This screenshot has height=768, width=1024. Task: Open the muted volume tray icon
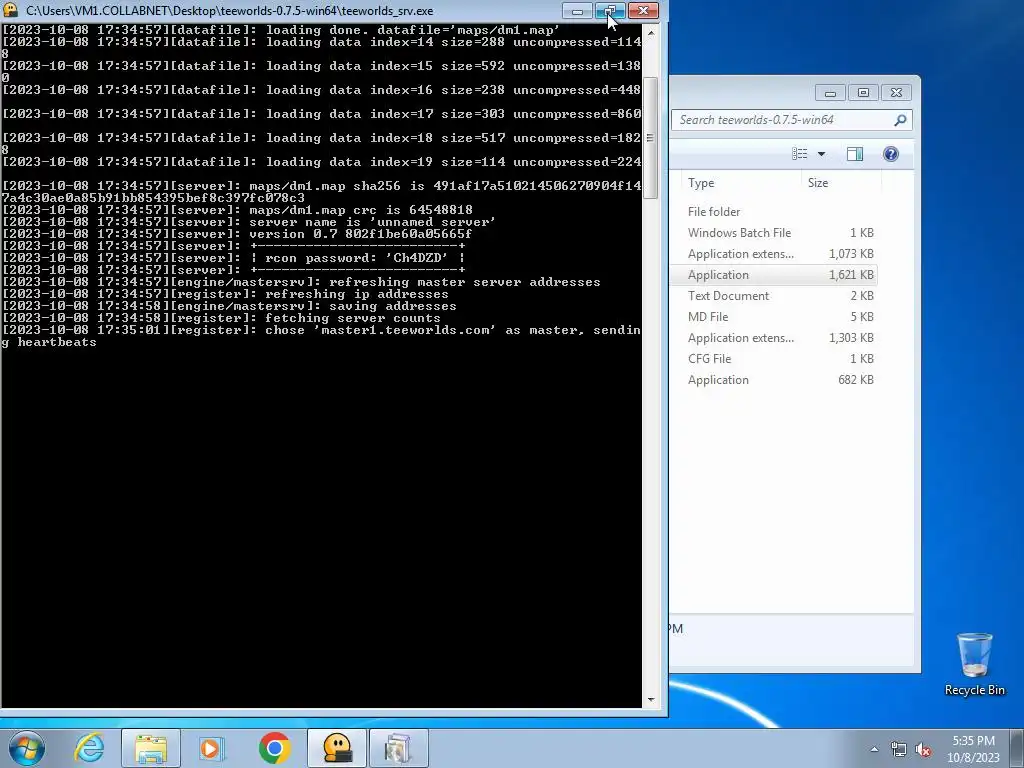[x=923, y=749]
